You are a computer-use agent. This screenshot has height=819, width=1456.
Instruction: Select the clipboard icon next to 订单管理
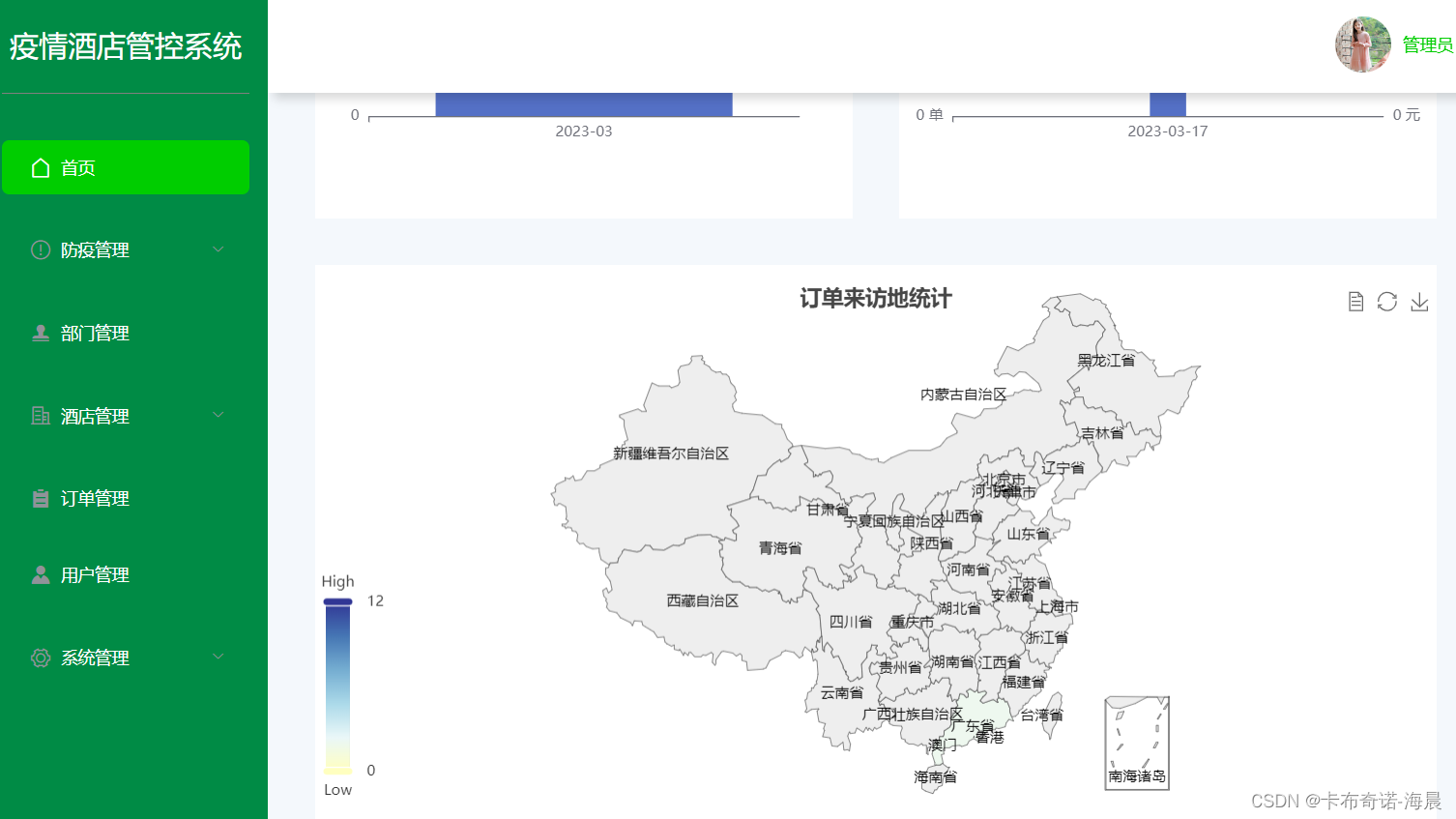click(x=40, y=498)
